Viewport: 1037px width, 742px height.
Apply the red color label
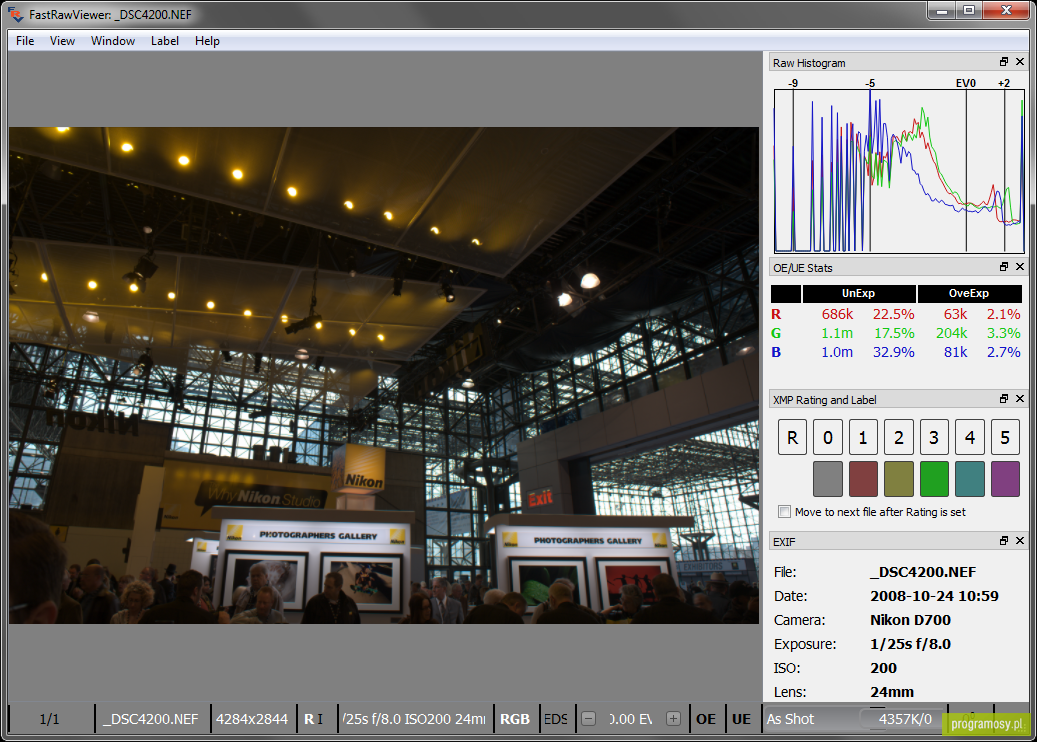(863, 479)
